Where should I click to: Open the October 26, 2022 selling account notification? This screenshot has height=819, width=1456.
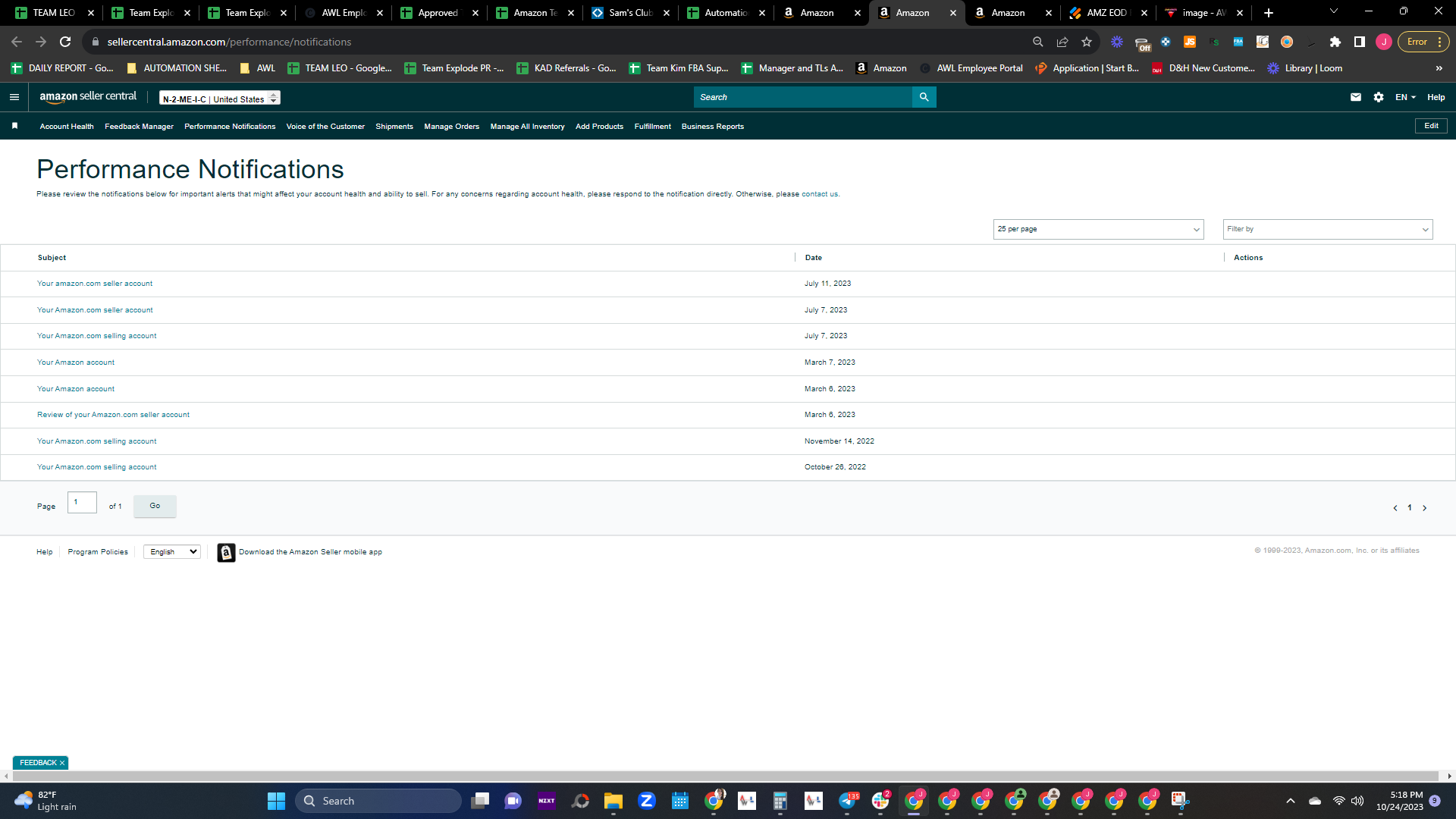(97, 467)
